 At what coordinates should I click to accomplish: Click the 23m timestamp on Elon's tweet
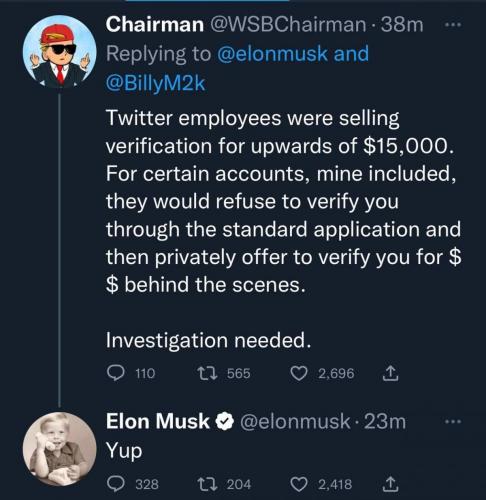[x=385, y=422]
